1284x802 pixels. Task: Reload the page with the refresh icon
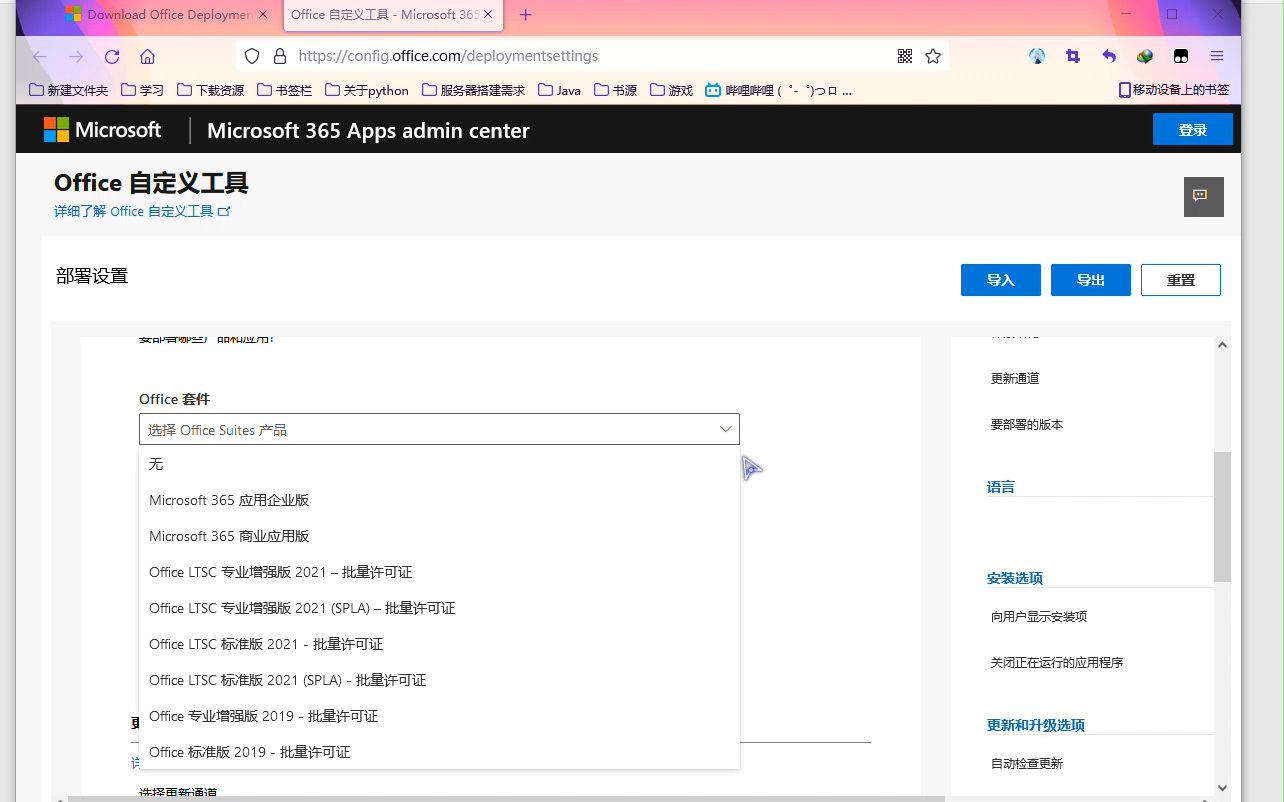pos(112,56)
